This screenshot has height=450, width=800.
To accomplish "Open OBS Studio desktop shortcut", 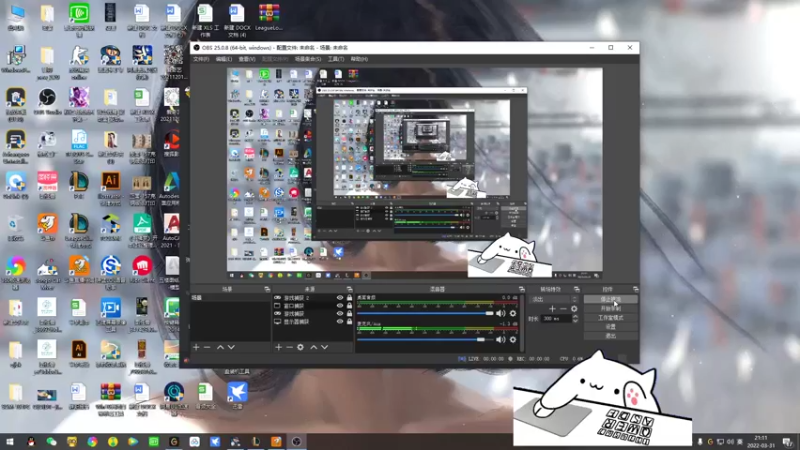I will pos(47,102).
